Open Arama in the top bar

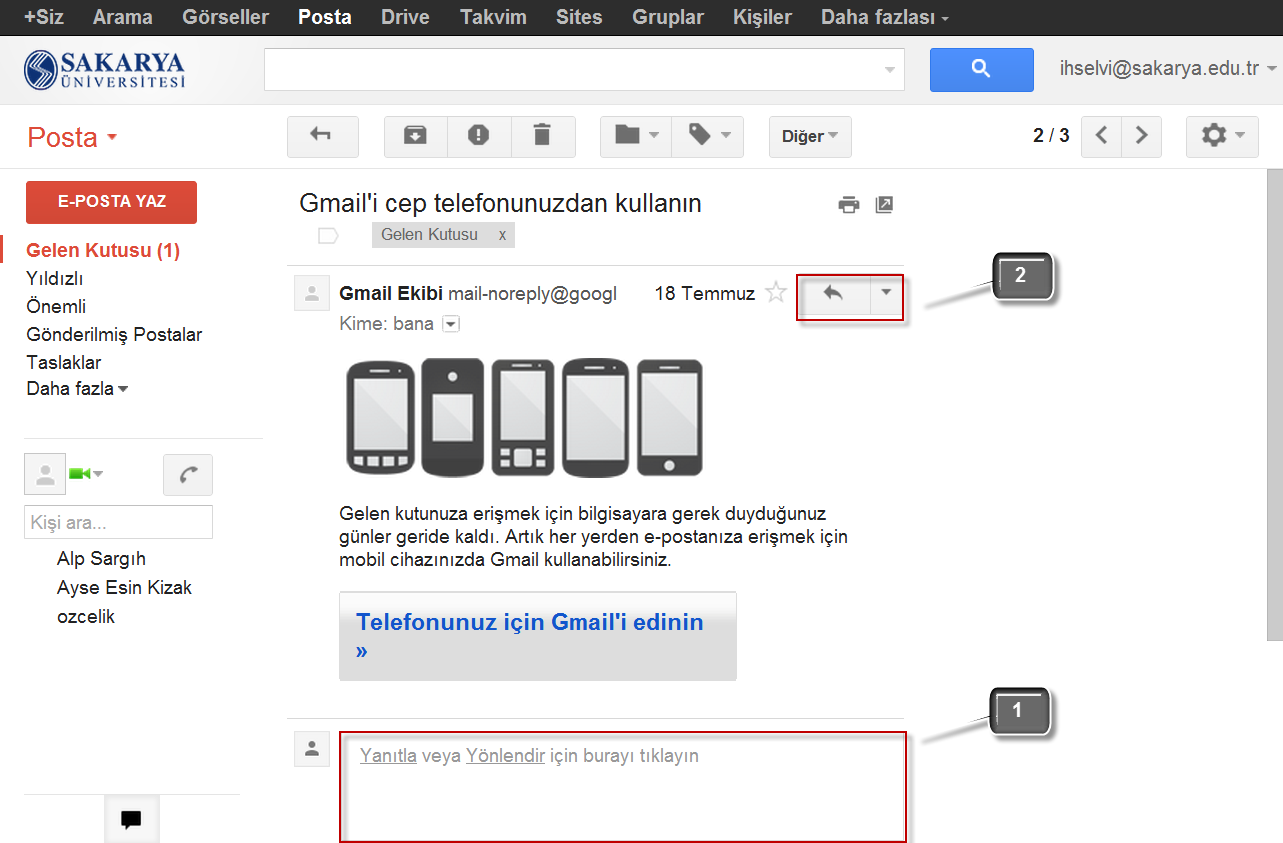[123, 17]
